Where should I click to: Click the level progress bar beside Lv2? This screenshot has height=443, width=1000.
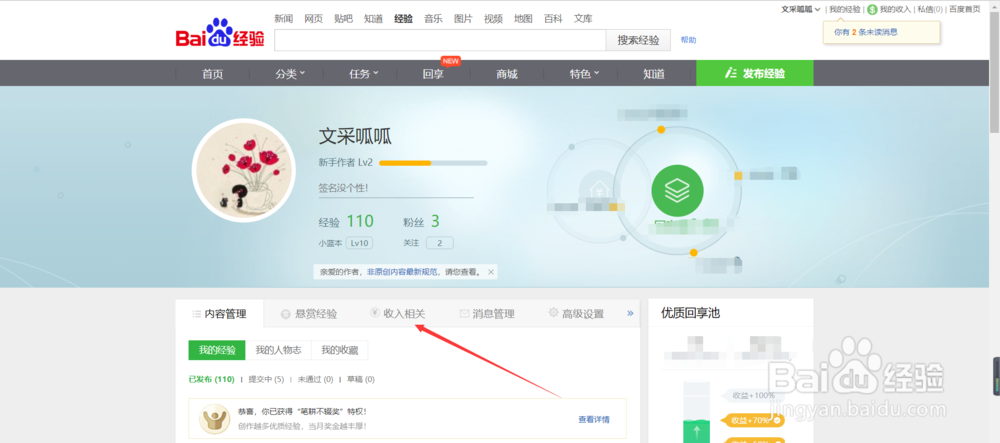pyautogui.click(x=433, y=163)
